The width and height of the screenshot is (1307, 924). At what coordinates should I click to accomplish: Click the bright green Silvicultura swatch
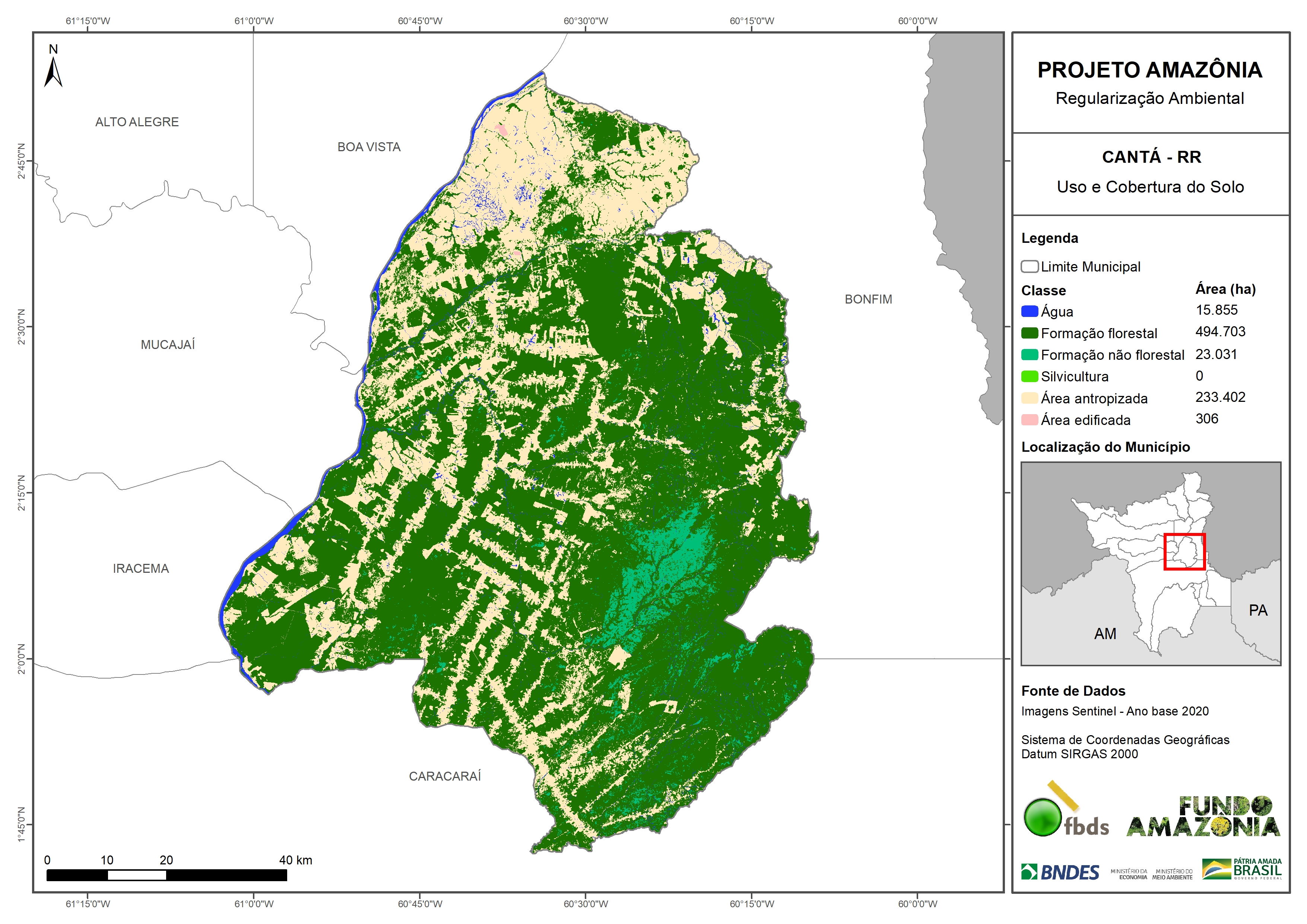click(1029, 376)
